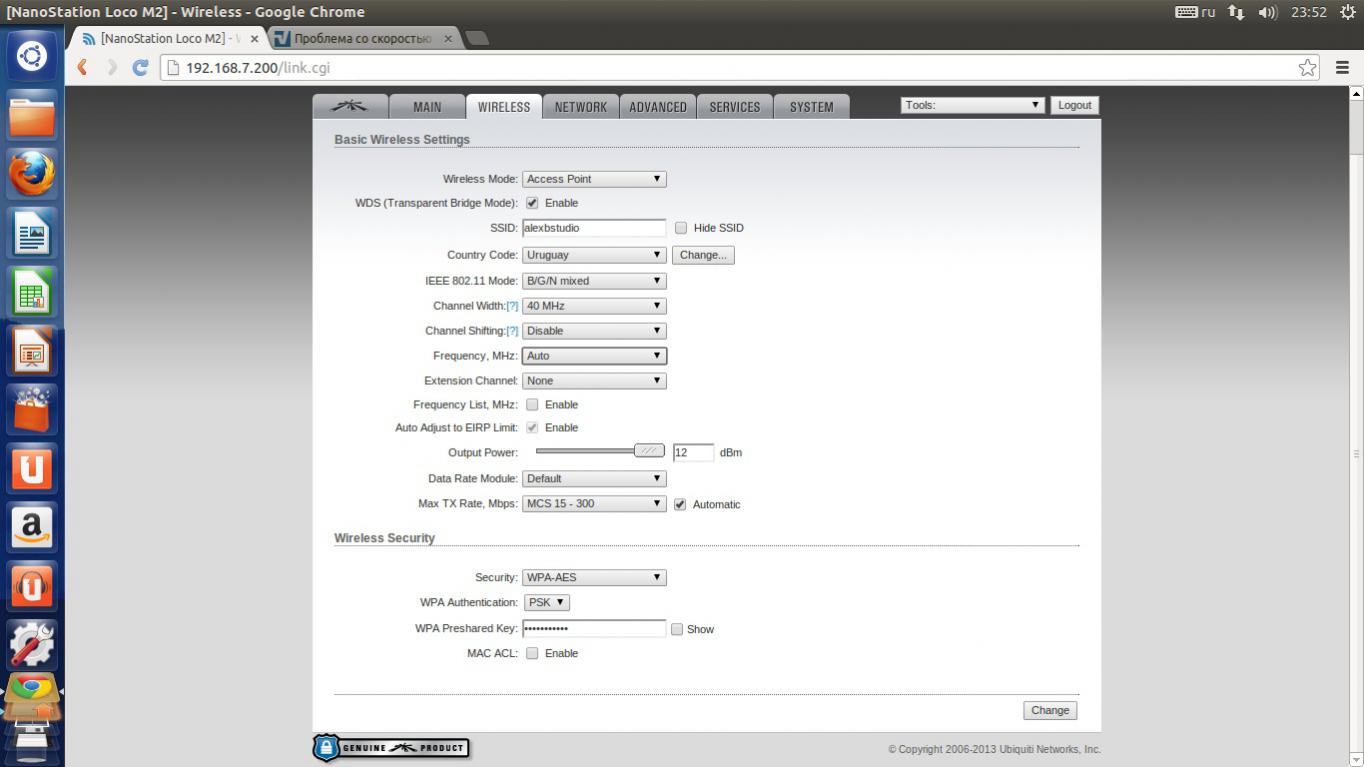Open the Ubuntu Dash home launcher

(32, 57)
